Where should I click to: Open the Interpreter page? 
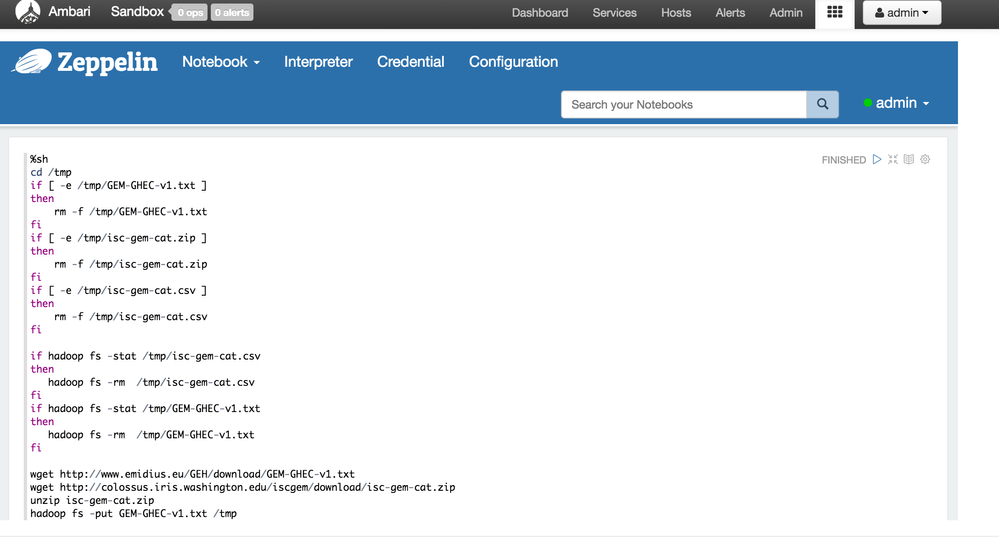318,62
